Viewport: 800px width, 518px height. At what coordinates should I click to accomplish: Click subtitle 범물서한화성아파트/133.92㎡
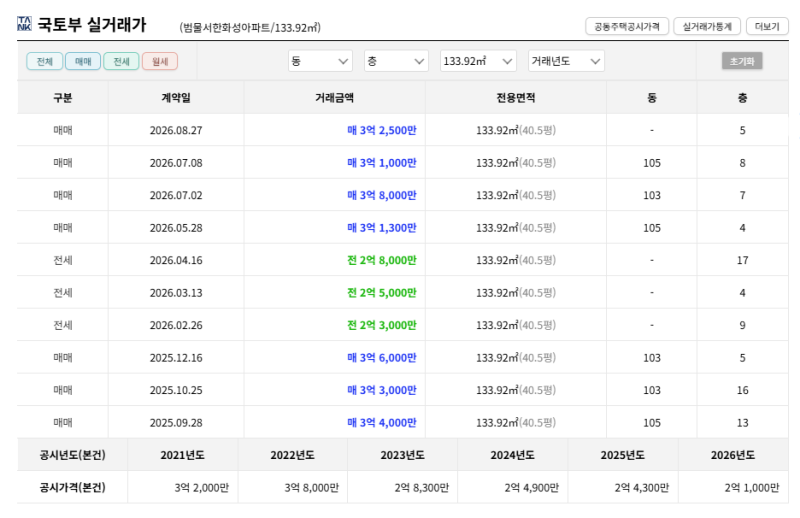(x=250, y=27)
